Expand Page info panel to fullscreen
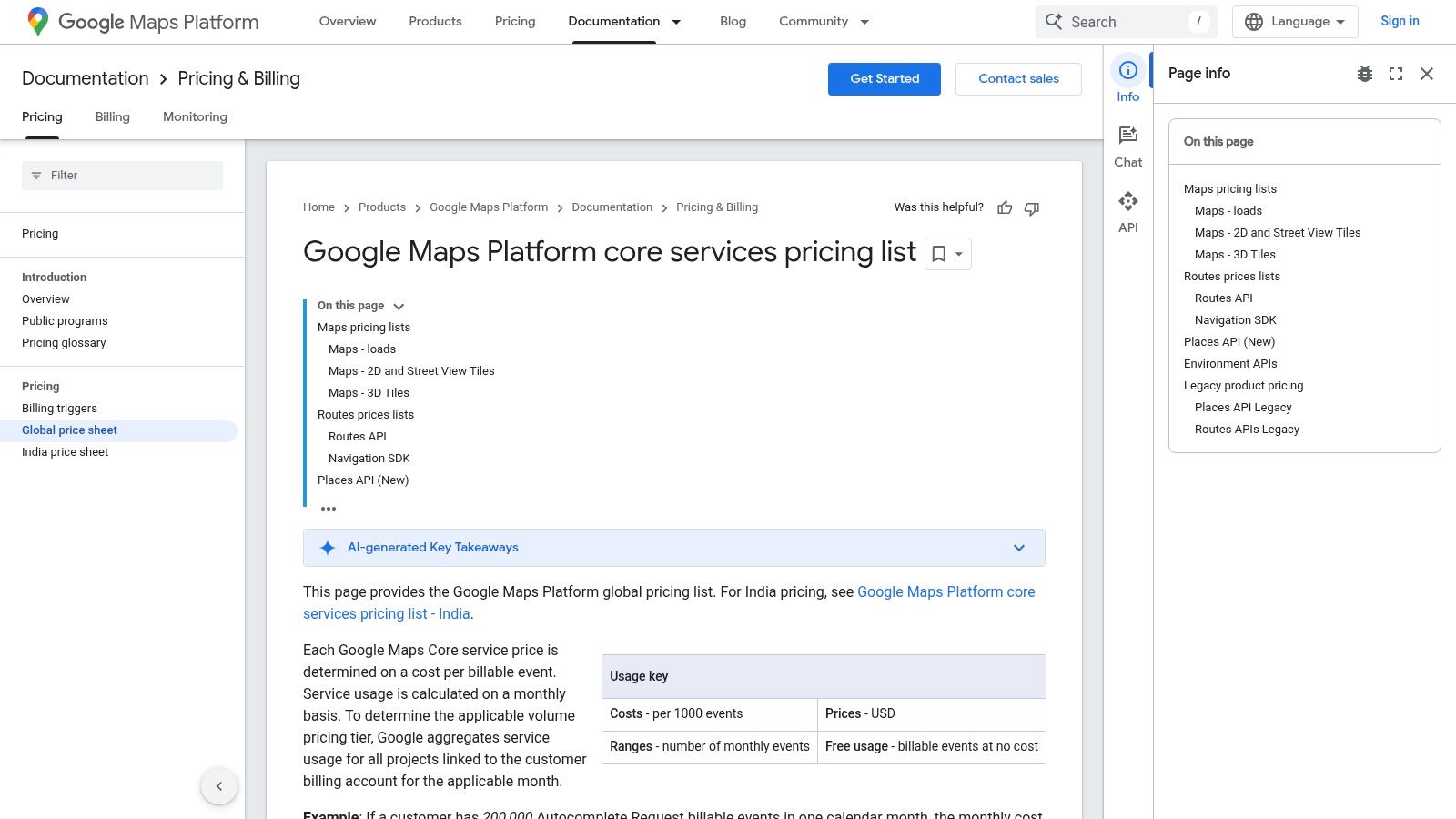Image resolution: width=1456 pixels, height=819 pixels. coord(1396,74)
